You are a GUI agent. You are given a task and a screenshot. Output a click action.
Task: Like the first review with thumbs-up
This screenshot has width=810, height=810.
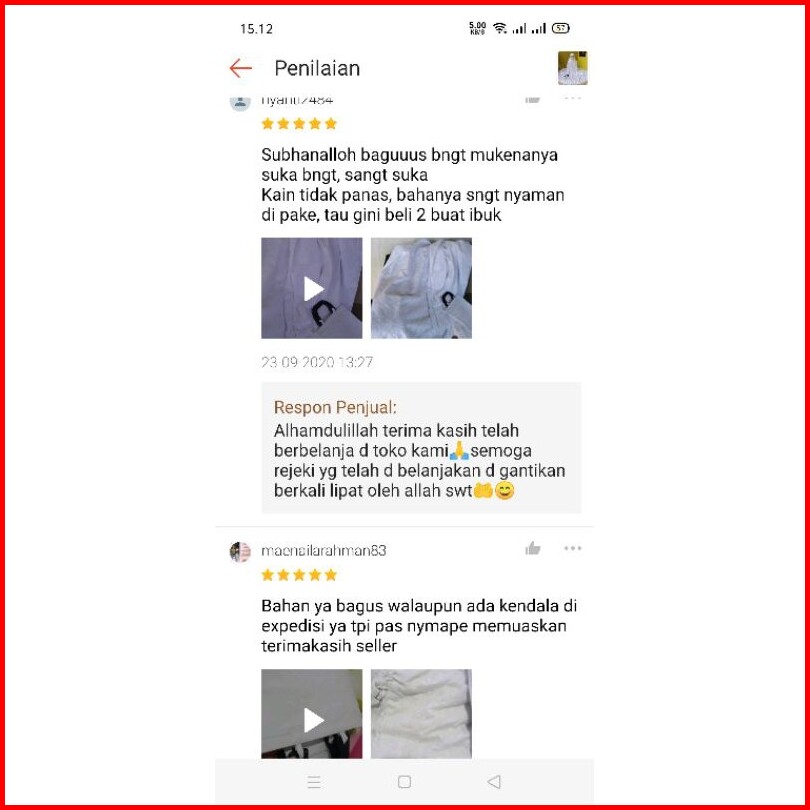[533, 99]
